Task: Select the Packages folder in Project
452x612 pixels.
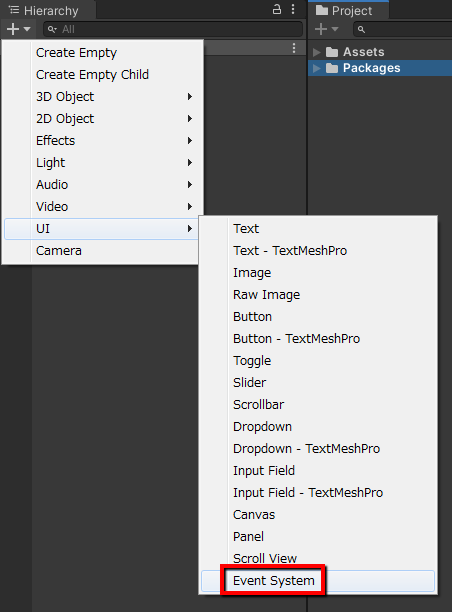Action: click(380, 68)
